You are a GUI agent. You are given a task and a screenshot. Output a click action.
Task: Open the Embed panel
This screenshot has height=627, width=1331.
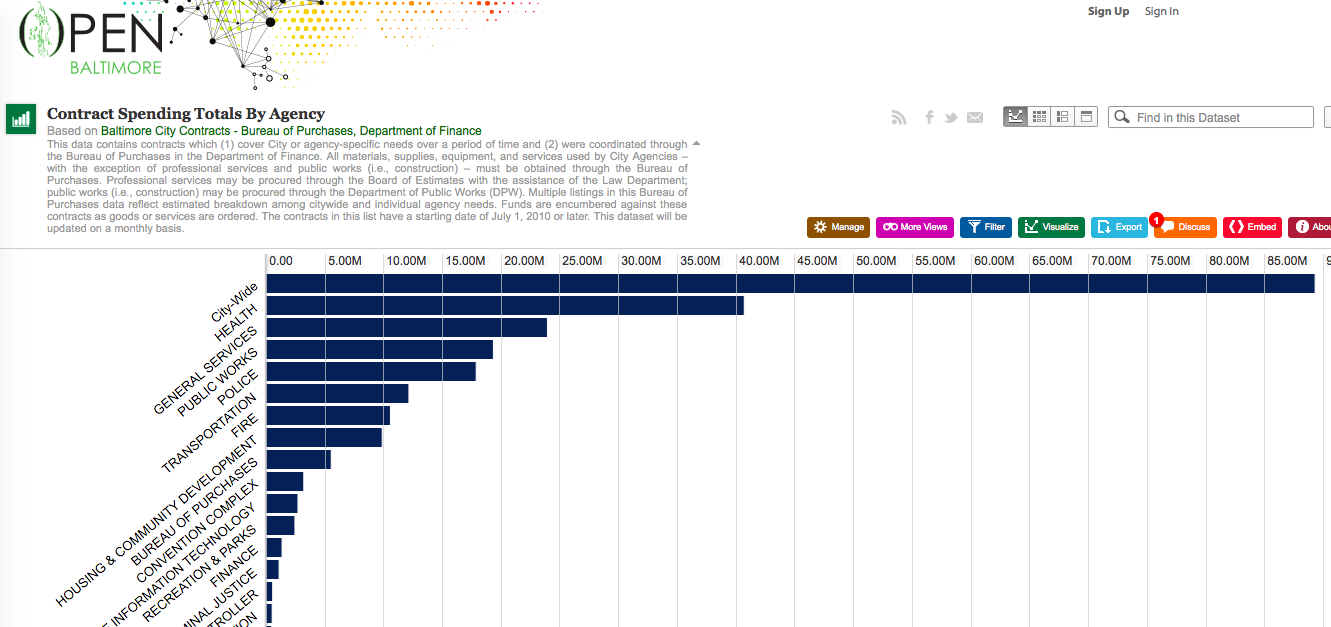[x=1252, y=227]
